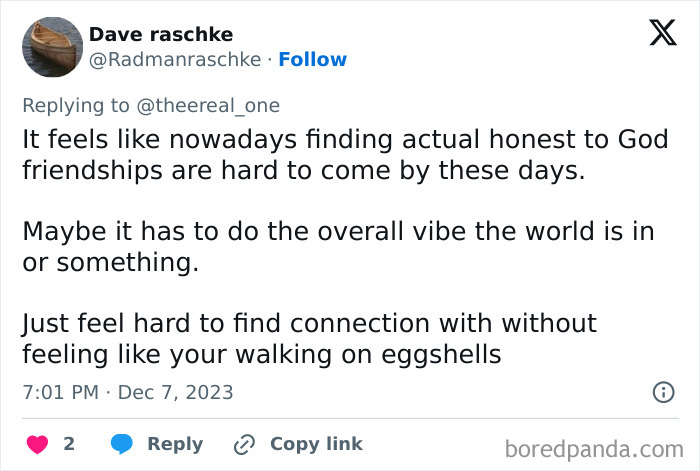Click the paragraph about honest to God friendships

point(345,155)
